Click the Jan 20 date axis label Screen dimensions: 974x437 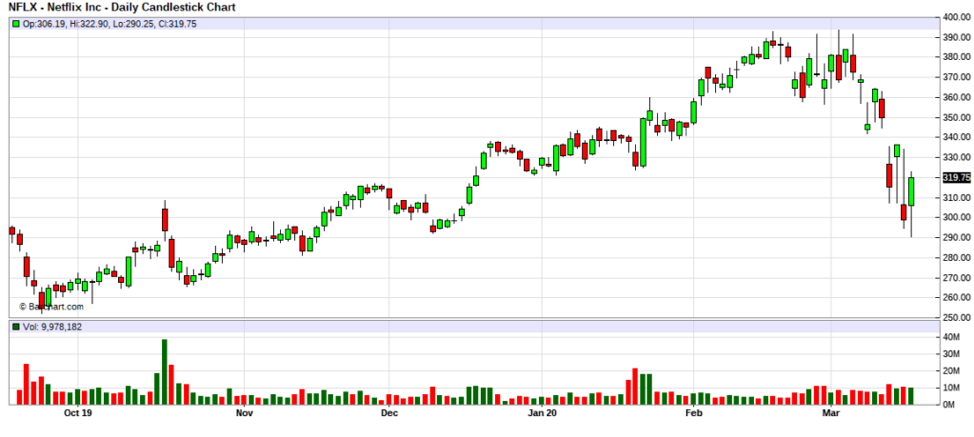point(542,413)
